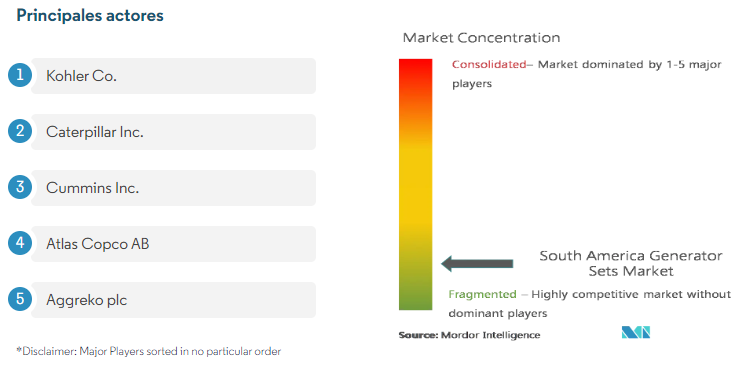Image resolution: width=743 pixels, height=382 pixels.
Task: Click the number 1 circle badge
Action: tap(20, 75)
